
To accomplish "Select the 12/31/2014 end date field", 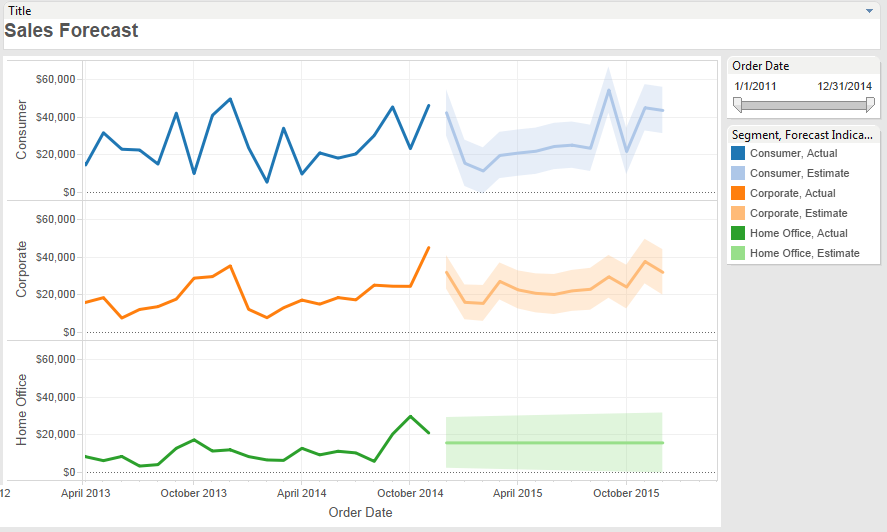I will click(845, 86).
